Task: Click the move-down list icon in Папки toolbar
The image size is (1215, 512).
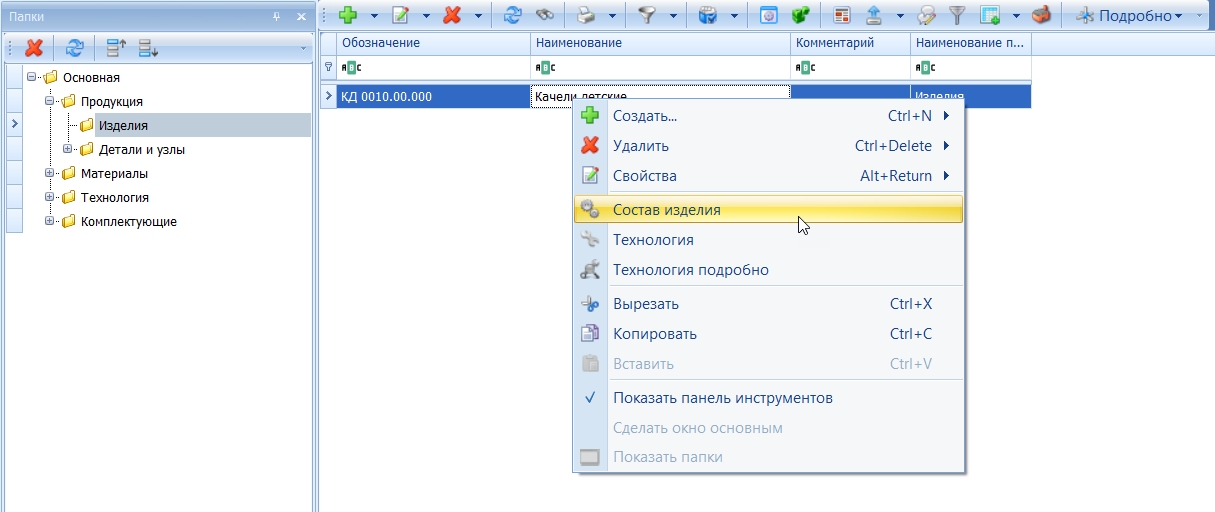Action: 148,48
